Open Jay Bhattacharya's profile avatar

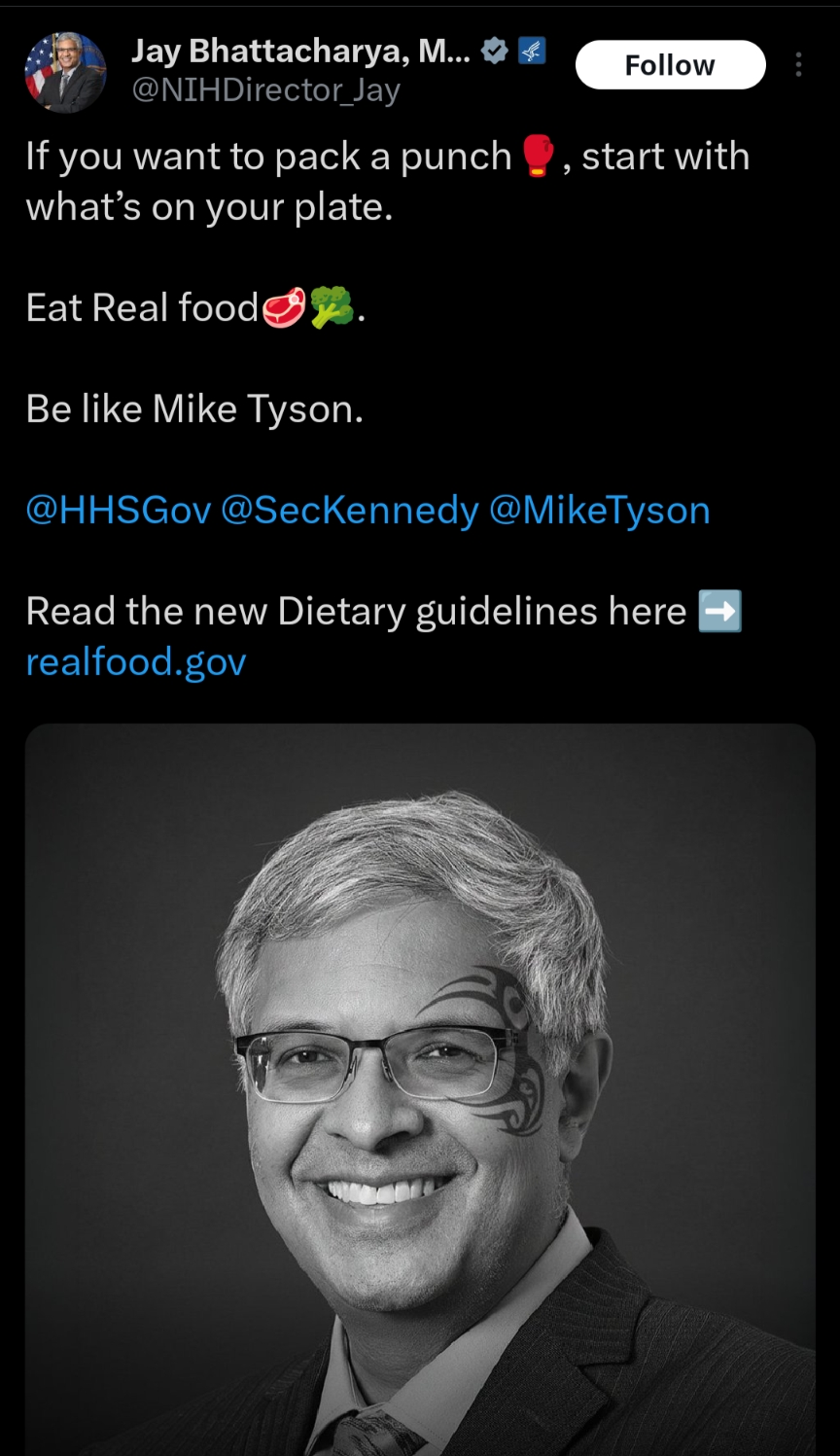coord(65,72)
